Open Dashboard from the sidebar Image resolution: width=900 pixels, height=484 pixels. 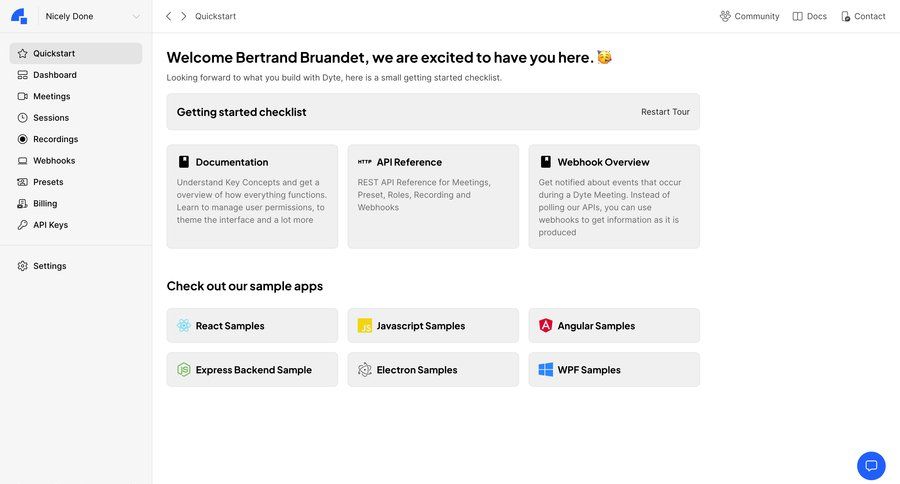click(55, 75)
